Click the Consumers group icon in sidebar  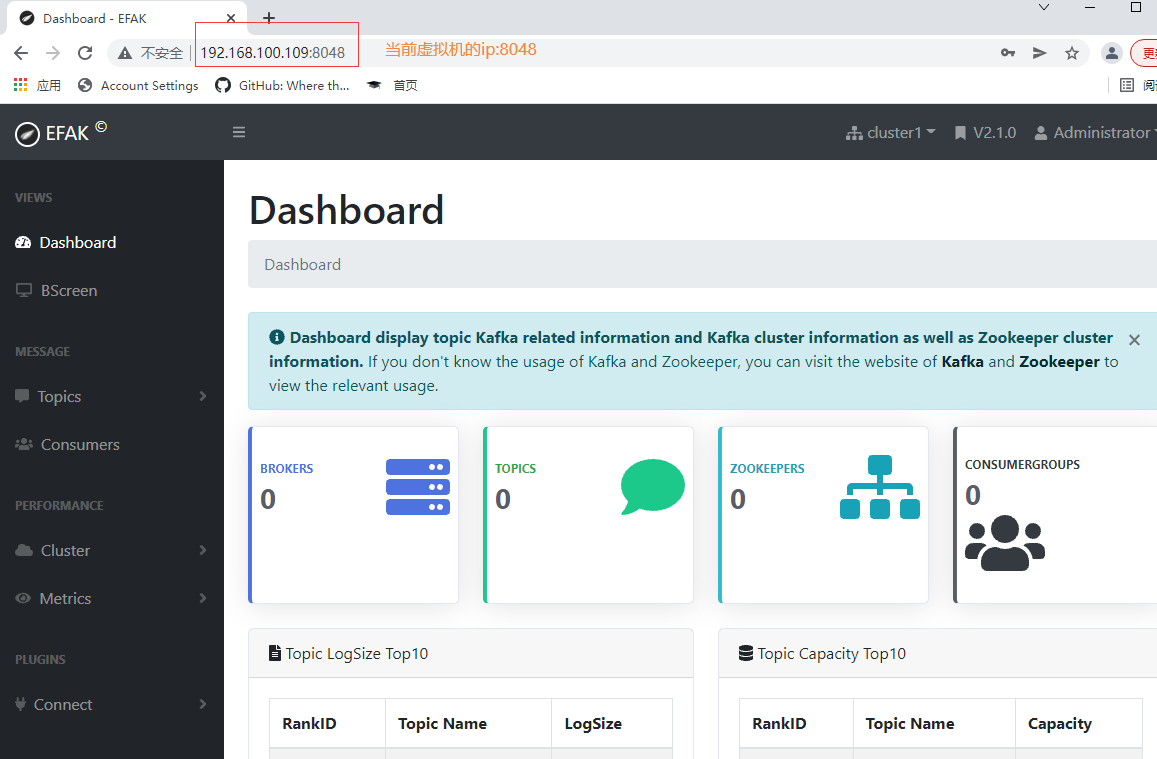pyautogui.click(x=24, y=444)
